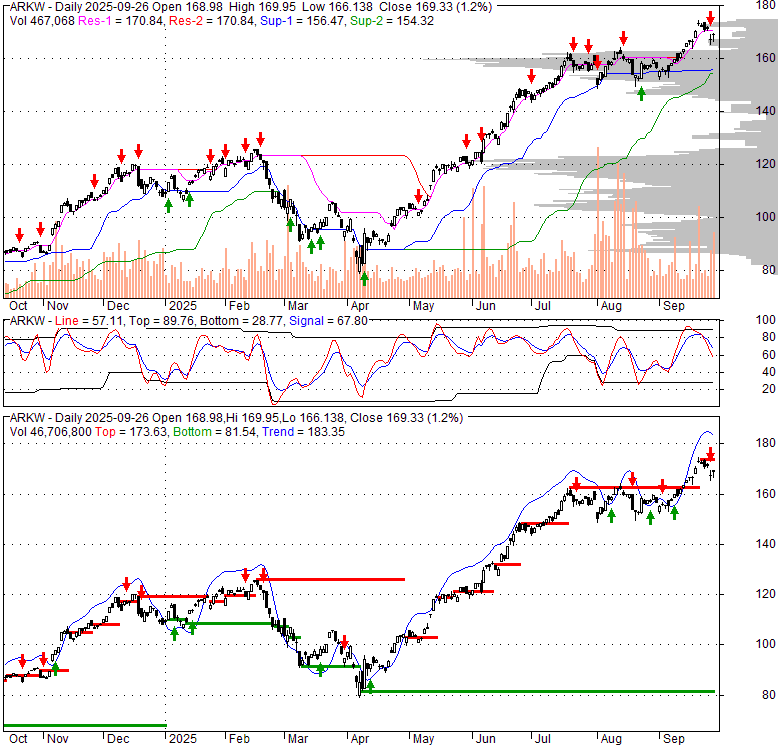The height and width of the screenshot is (745, 780).
Task: Select the 'Vol 46,706,800' reading
Action: click(x=51, y=432)
